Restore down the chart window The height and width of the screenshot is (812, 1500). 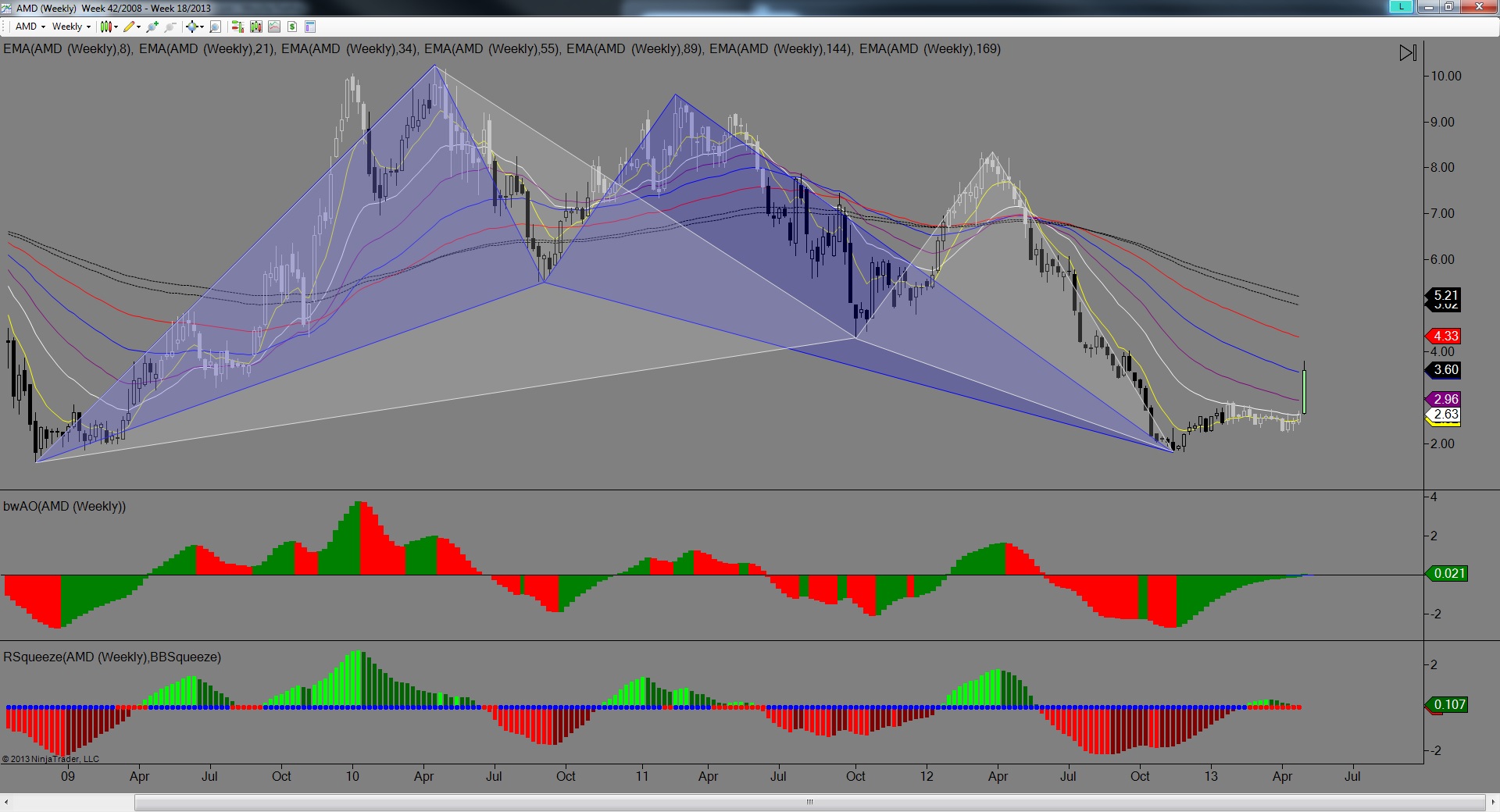(x=1448, y=7)
